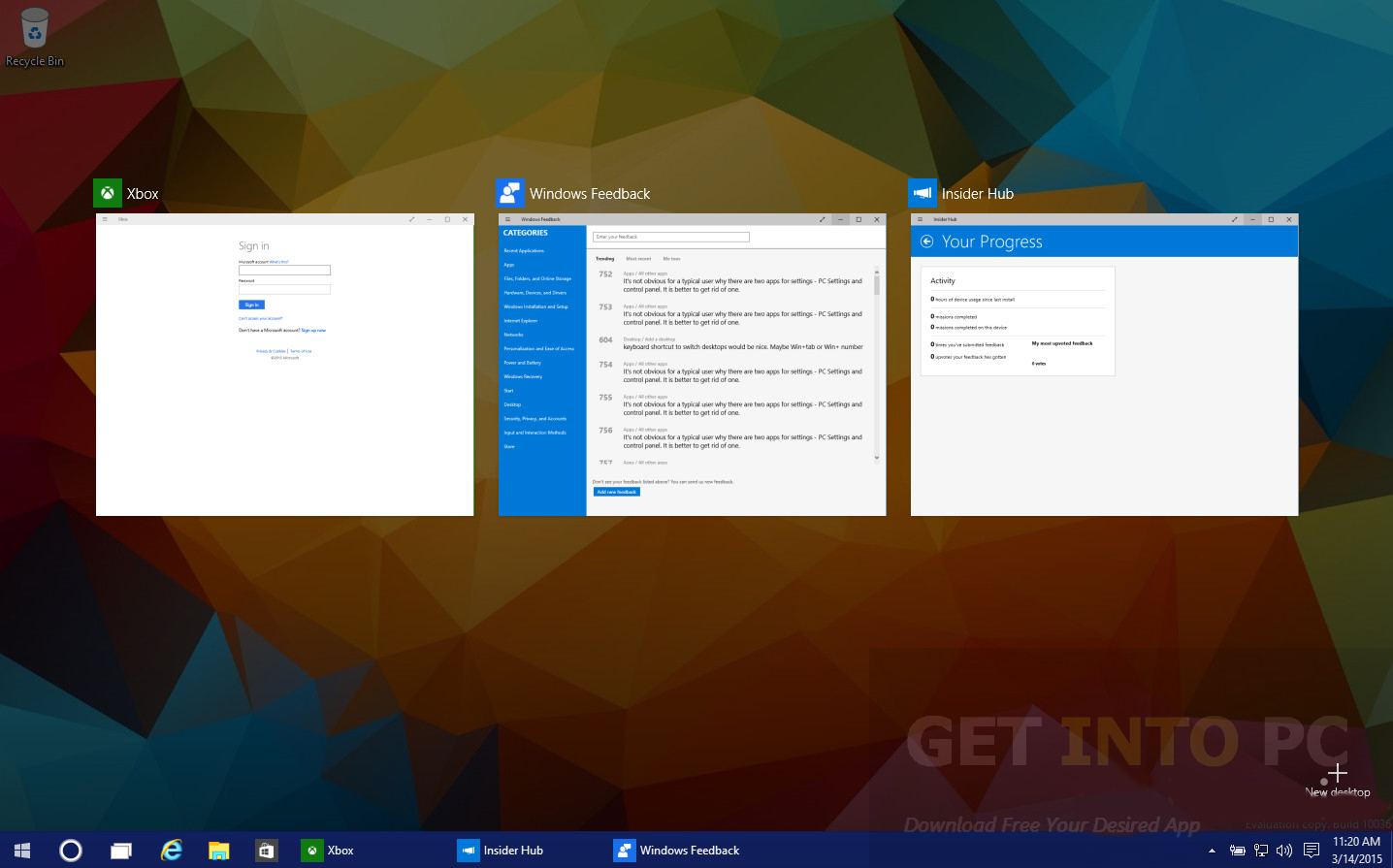This screenshot has width=1393, height=868.
Task: Select Recent Applications category
Action: 524,251
